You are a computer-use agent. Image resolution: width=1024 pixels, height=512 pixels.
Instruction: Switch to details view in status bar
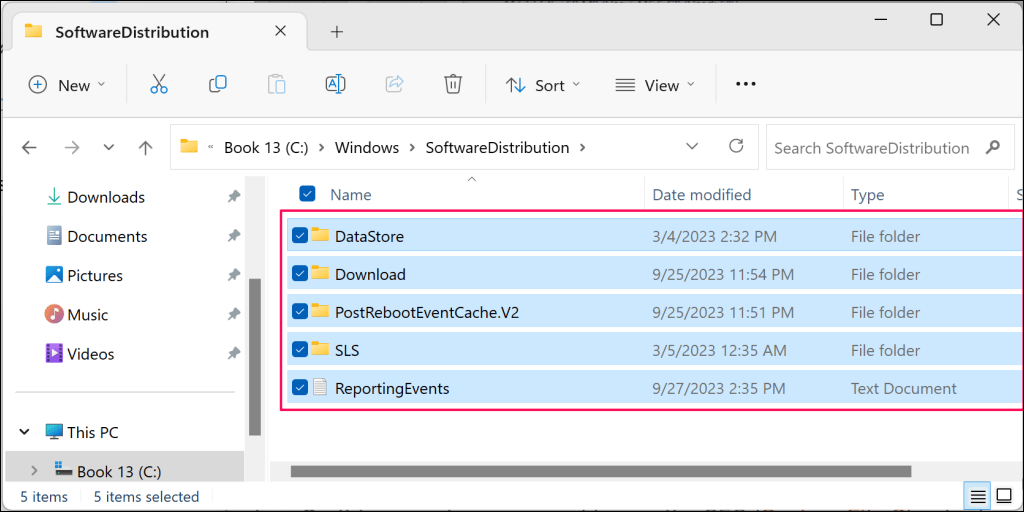coord(978,497)
